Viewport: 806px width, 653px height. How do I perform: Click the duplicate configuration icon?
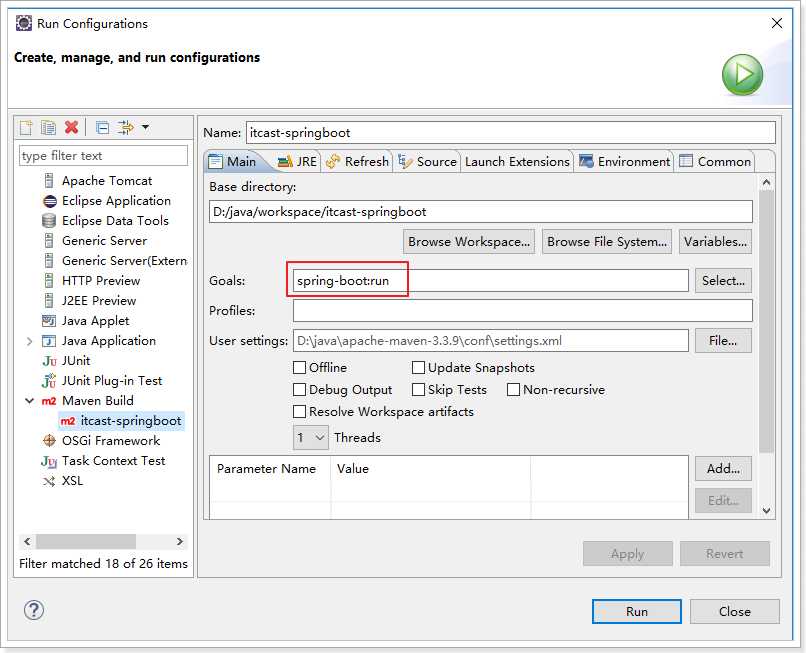48,127
